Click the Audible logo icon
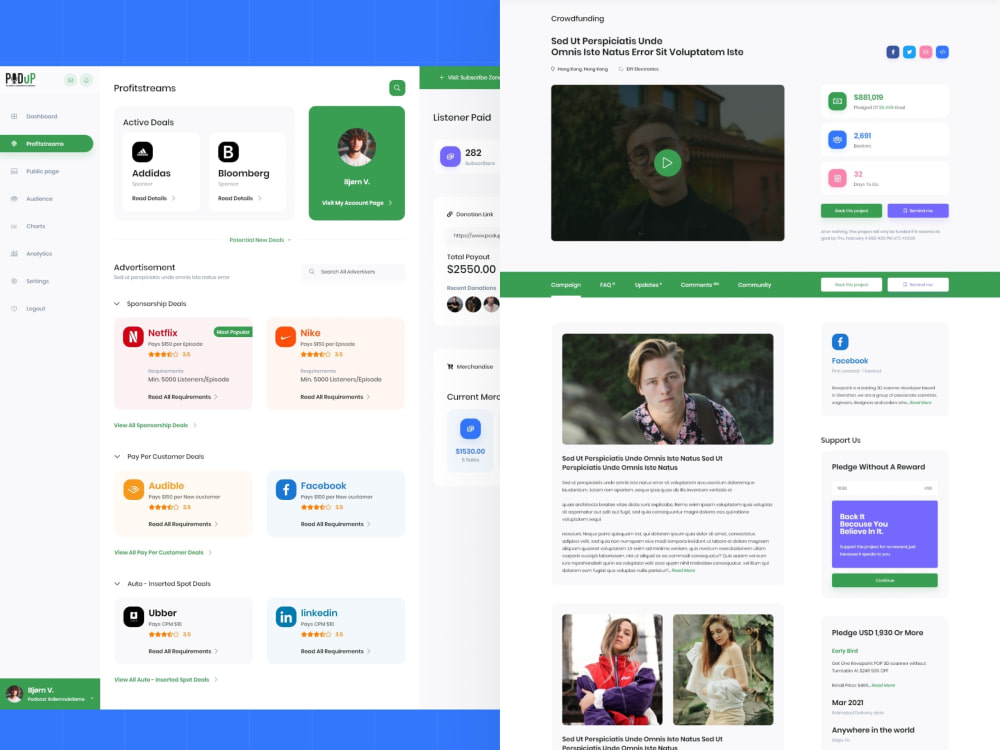This screenshot has height=750, width=1000. (133, 490)
